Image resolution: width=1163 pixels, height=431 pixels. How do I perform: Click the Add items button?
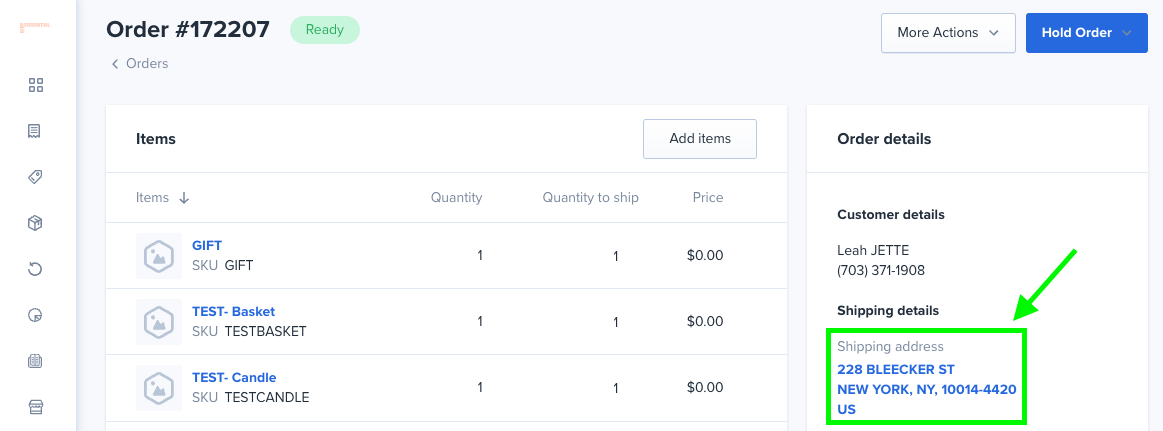click(699, 139)
